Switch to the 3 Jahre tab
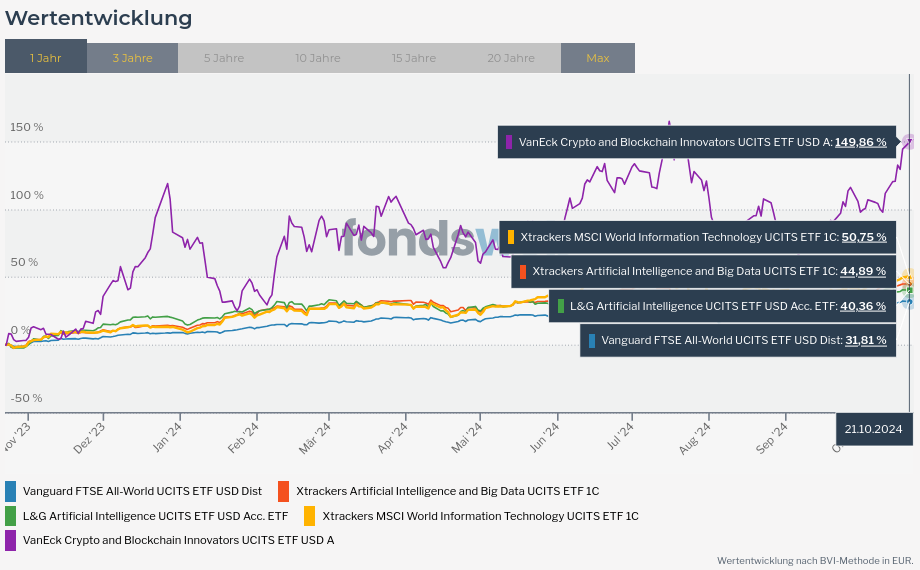 click(132, 58)
